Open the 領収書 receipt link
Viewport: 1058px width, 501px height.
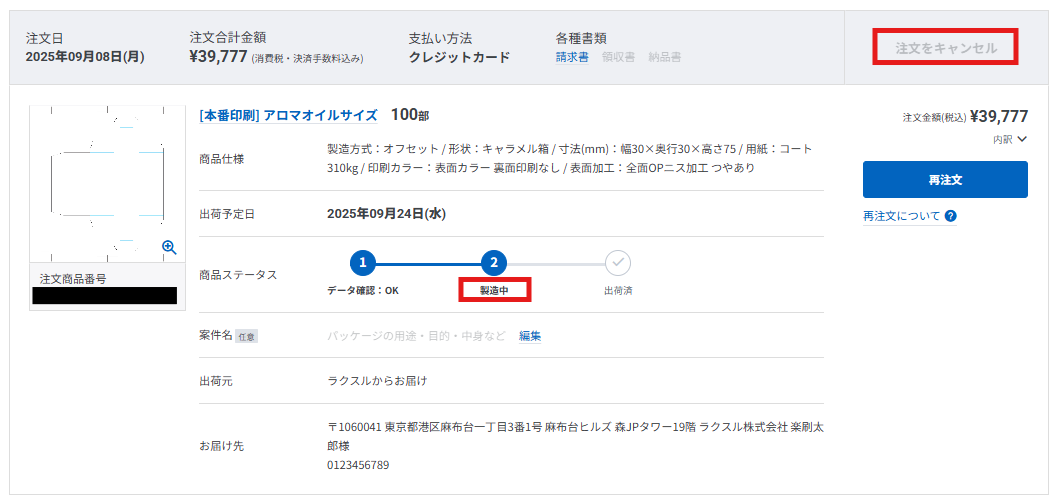pyautogui.click(x=618, y=57)
